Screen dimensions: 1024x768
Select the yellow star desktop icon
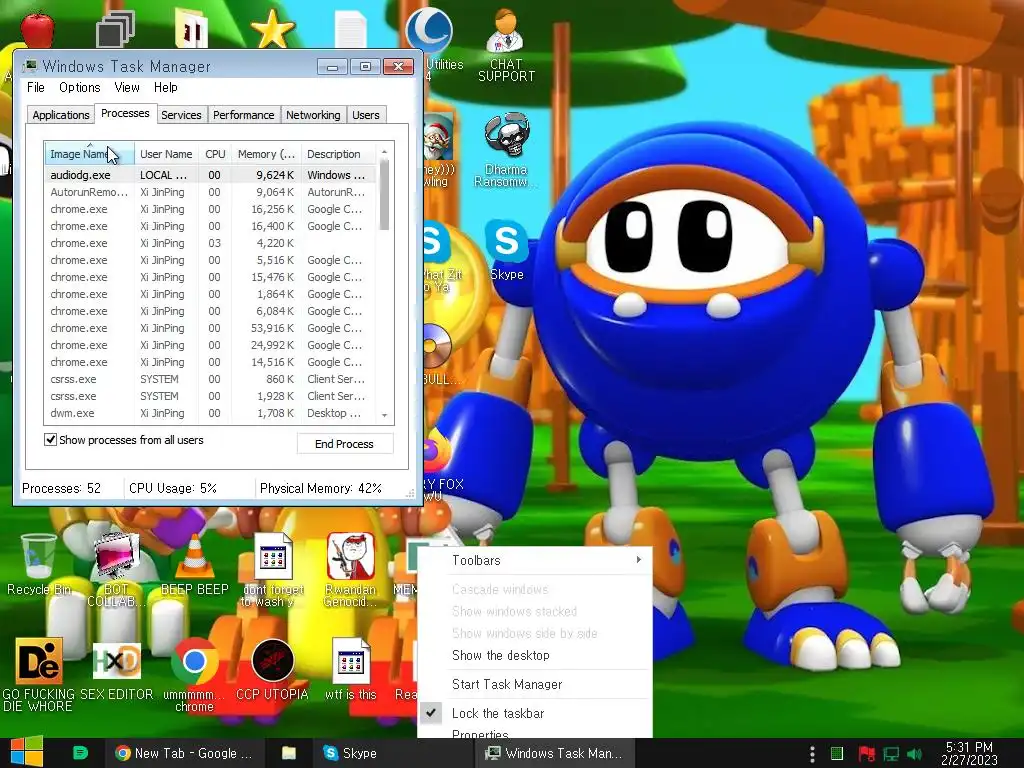[x=272, y=29]
